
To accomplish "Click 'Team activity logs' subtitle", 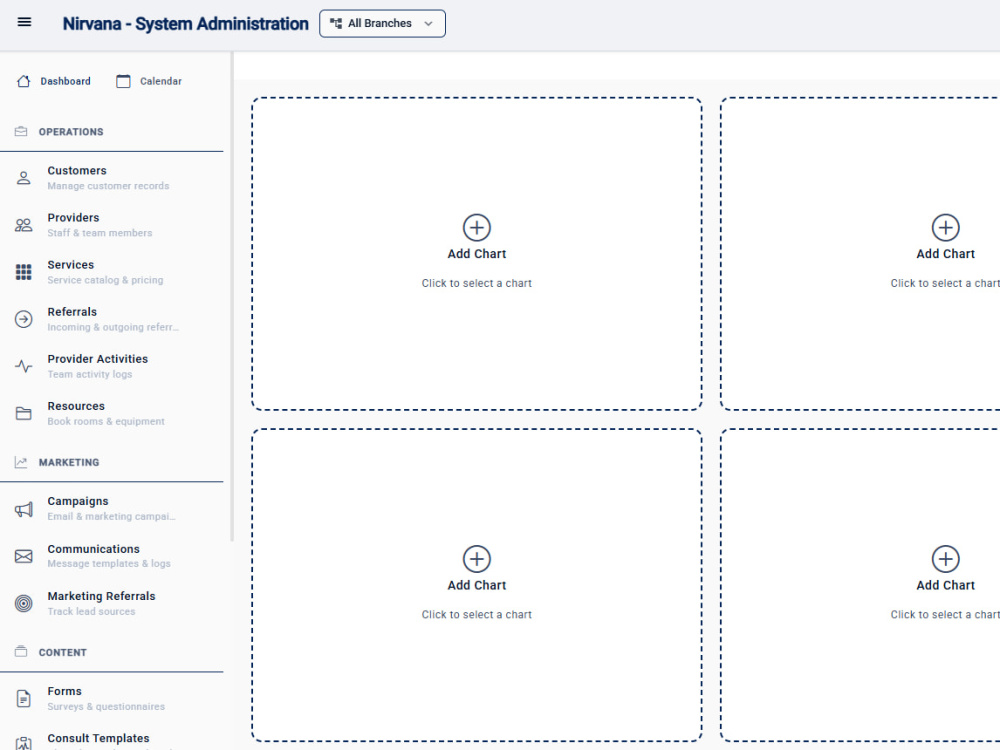I will [x=90, y=374].
